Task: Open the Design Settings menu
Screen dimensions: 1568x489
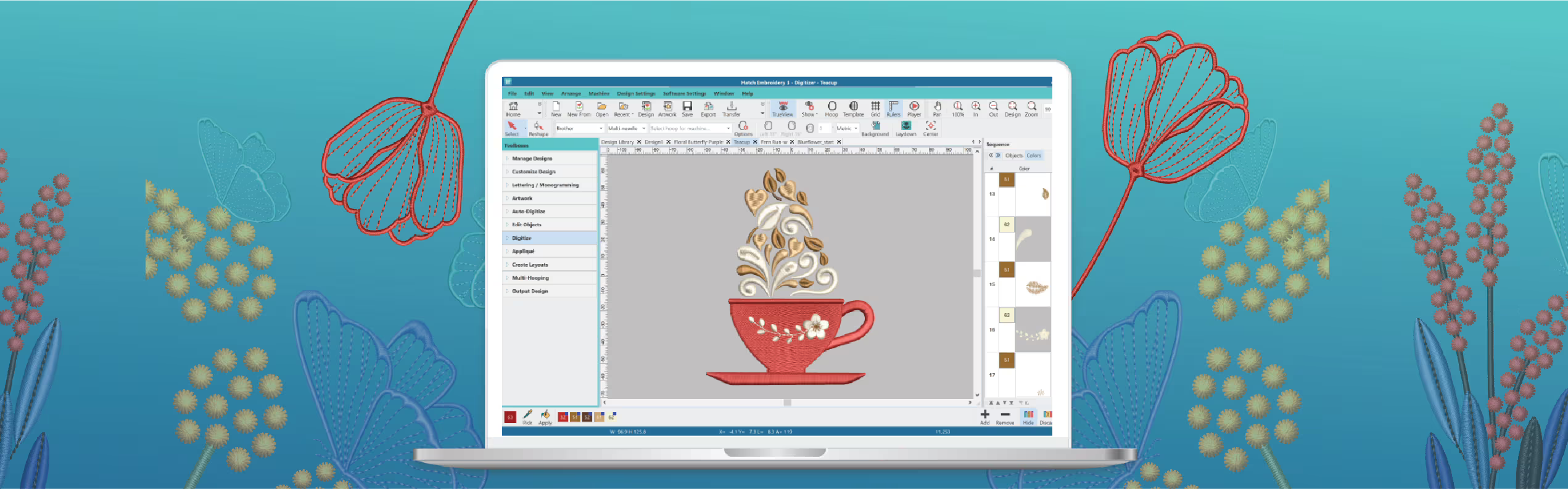Action: point(636,94)
